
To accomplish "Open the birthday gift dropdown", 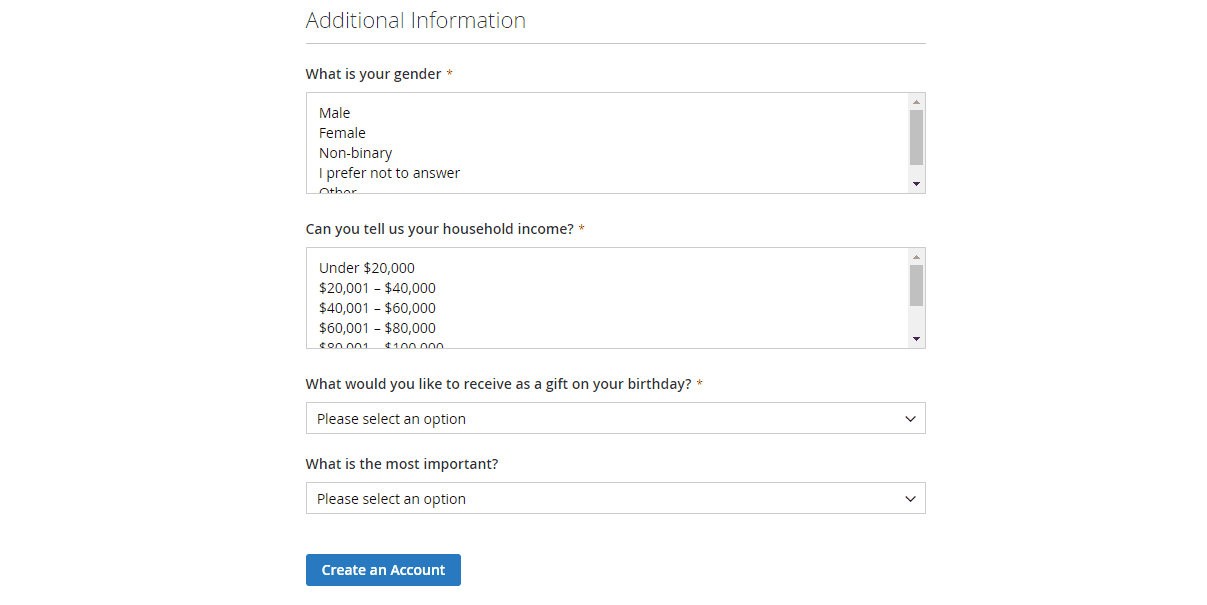I will [x=616, y=418].
